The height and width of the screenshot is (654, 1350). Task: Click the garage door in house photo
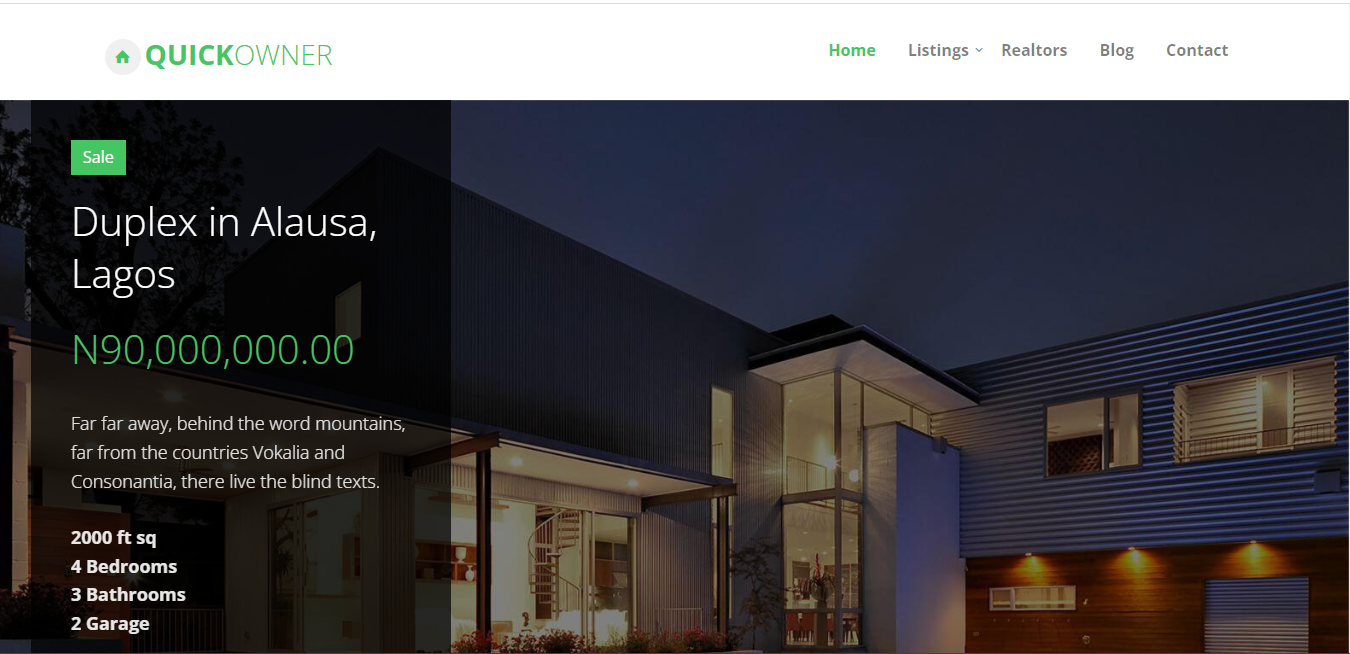1255,614
